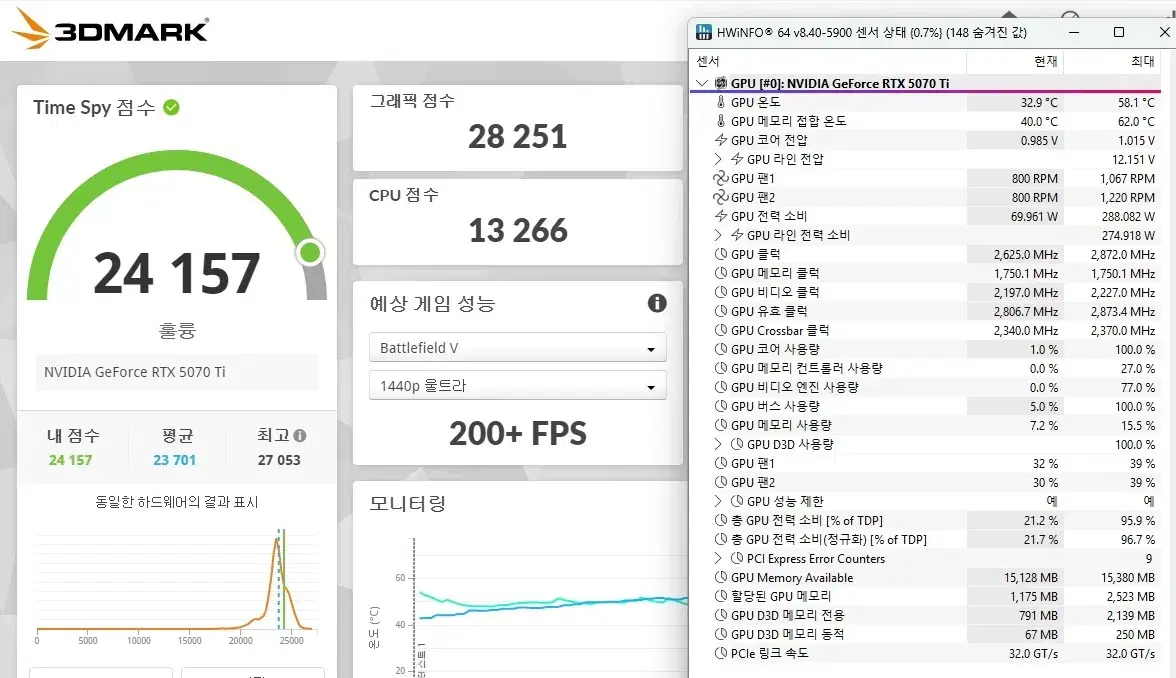Click the NVIDIA GeForce RTX 5070 Ti field in 3DMark

(x=177, y=372)
